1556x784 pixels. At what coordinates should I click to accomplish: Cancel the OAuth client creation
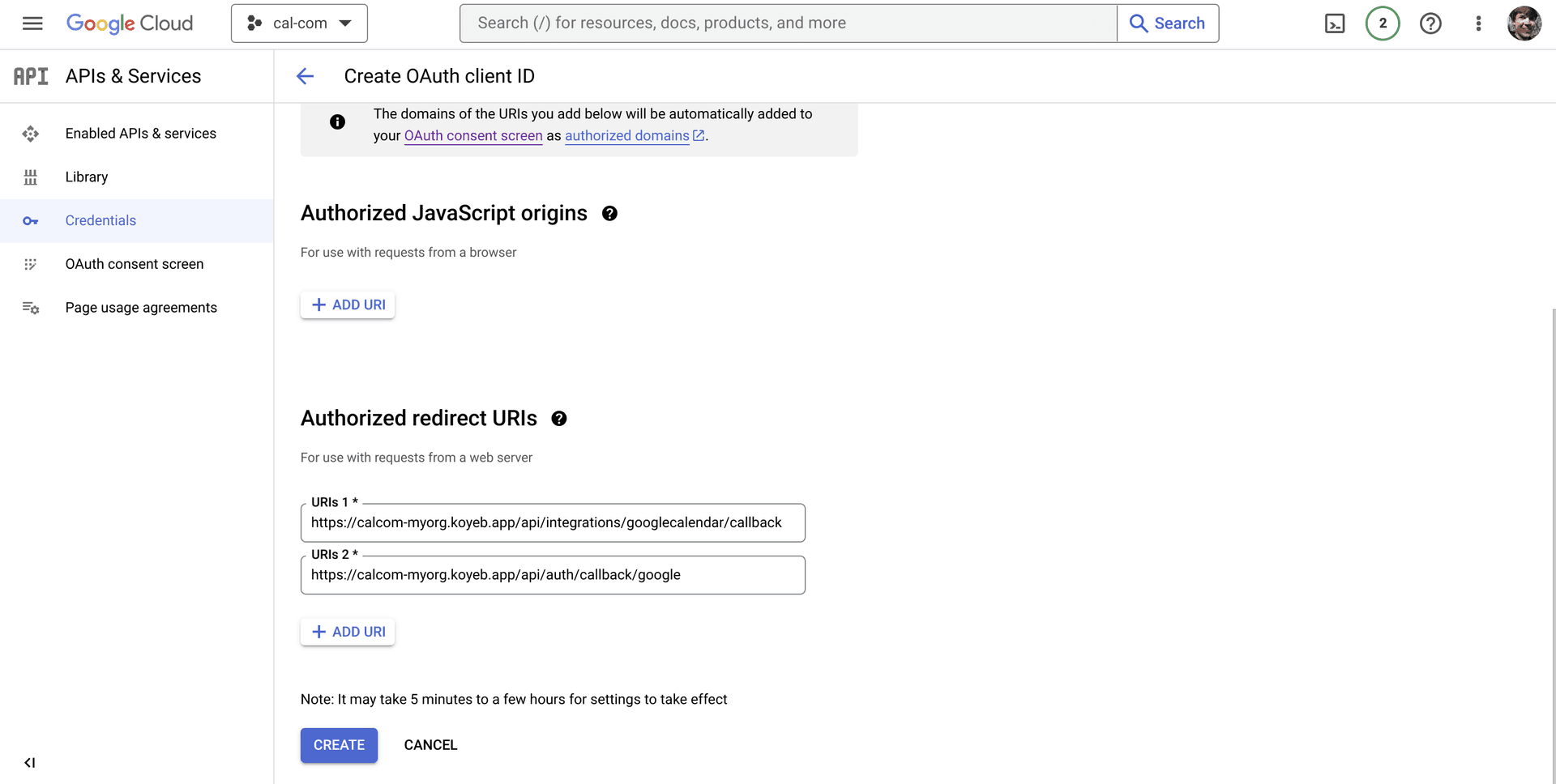coord(430,745)
